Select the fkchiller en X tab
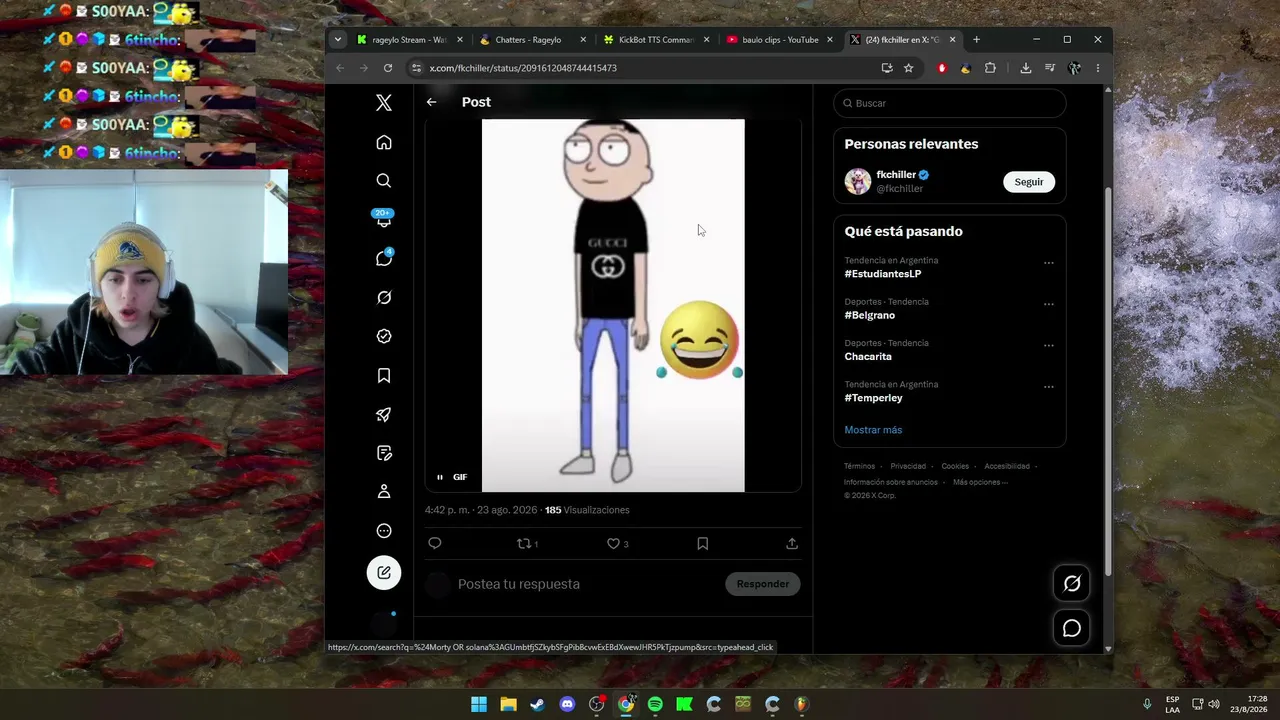This screenshot has width=1280, height=720. coord(902,40)
